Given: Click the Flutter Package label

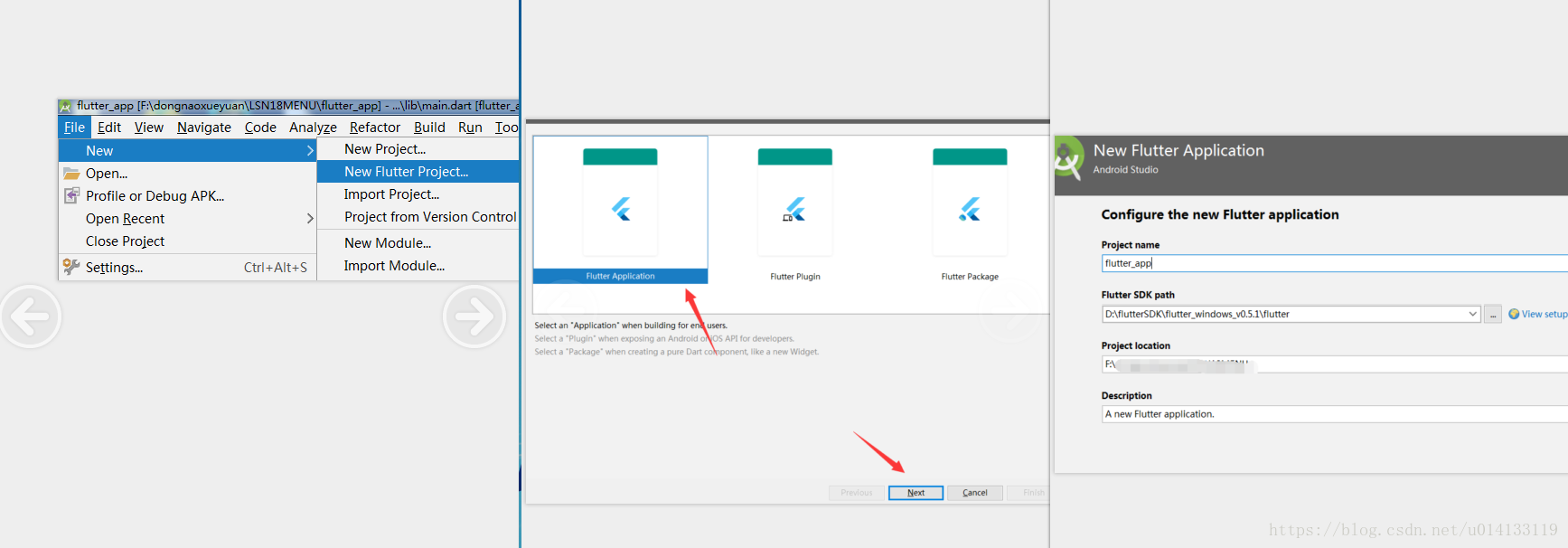Looking at the screenshot, I should coord(970,277).
